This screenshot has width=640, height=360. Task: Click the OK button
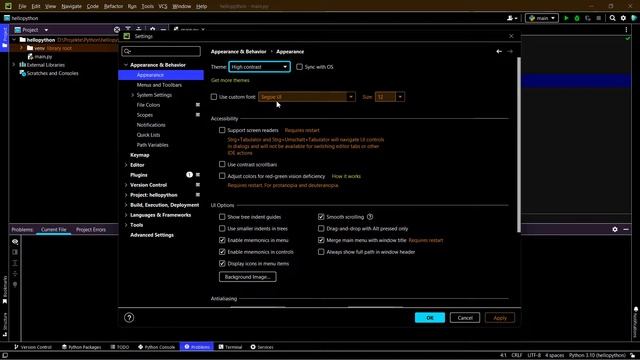[430, 318]
